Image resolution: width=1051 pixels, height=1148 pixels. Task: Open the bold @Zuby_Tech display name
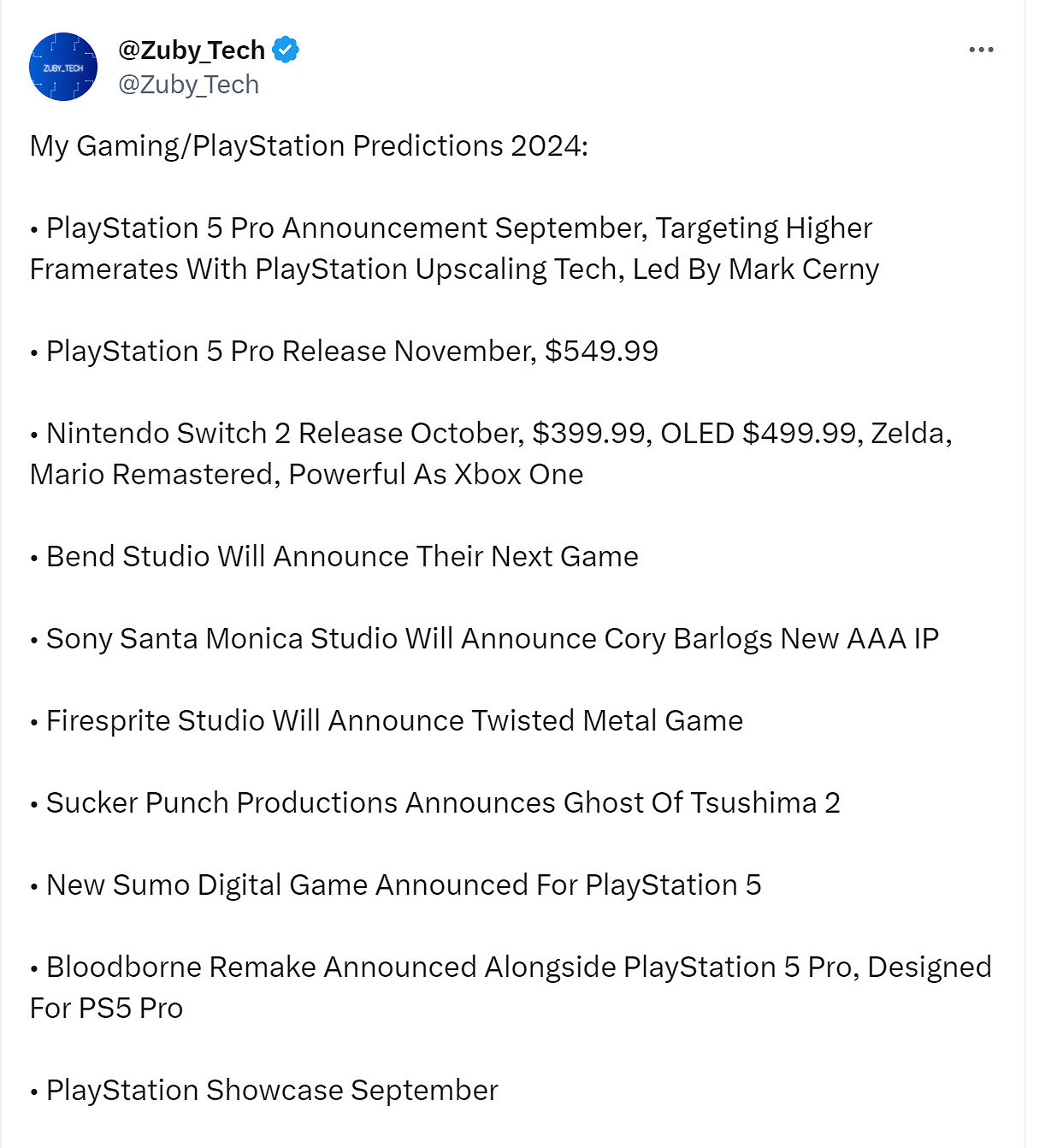click(192, 50)
